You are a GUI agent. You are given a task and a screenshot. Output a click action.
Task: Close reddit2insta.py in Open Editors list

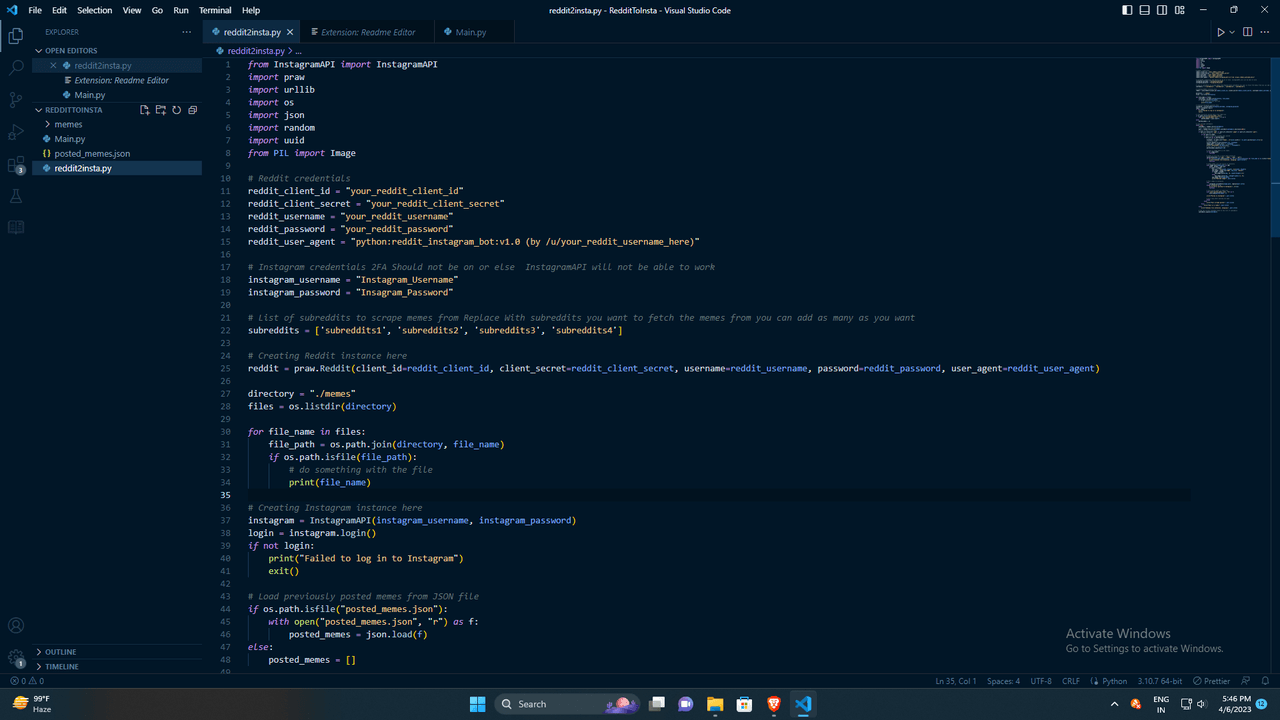coord(54,65)
